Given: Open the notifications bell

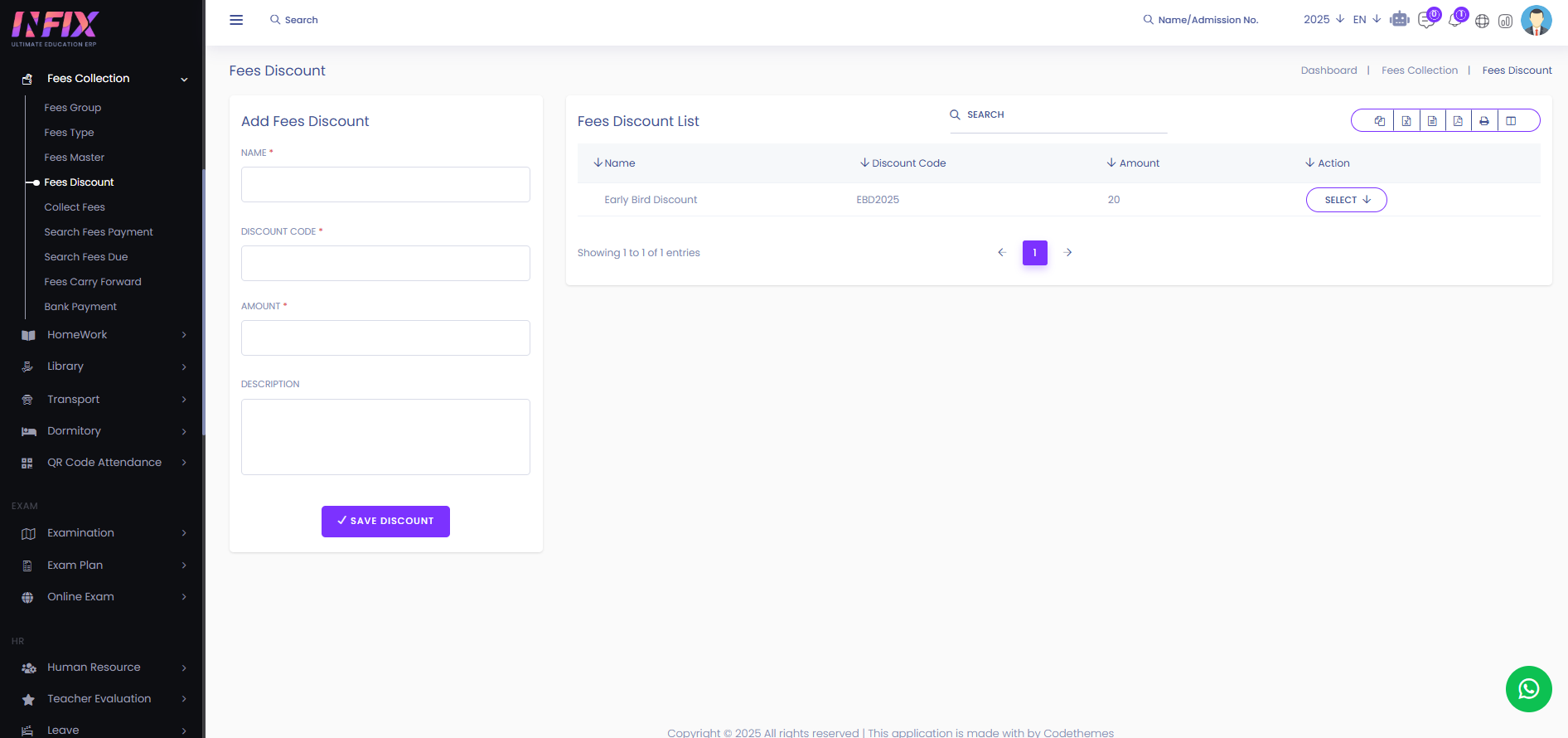Looking at the screenshot, I should click(1455, 20).
